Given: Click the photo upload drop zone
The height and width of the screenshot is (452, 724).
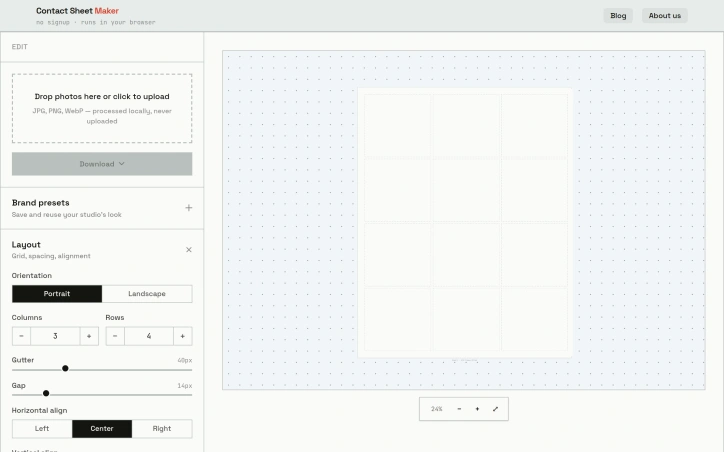Looking at the screenshot, I should click(102, 108).
